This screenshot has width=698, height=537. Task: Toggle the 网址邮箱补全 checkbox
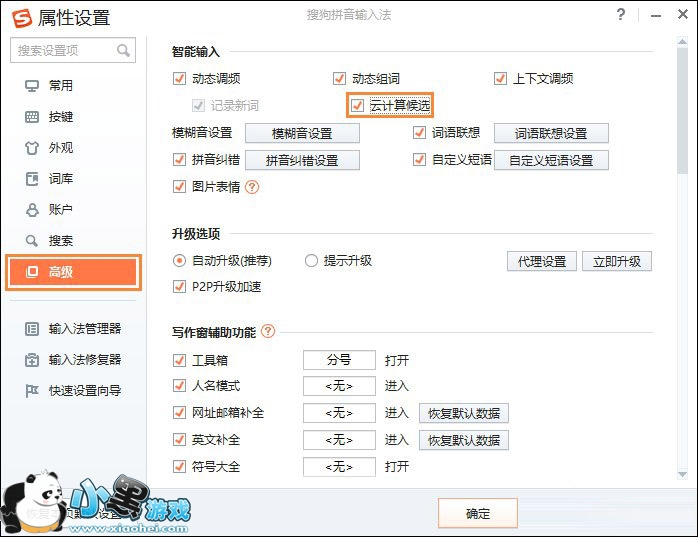pyautogui.click(x=179, y=413)
